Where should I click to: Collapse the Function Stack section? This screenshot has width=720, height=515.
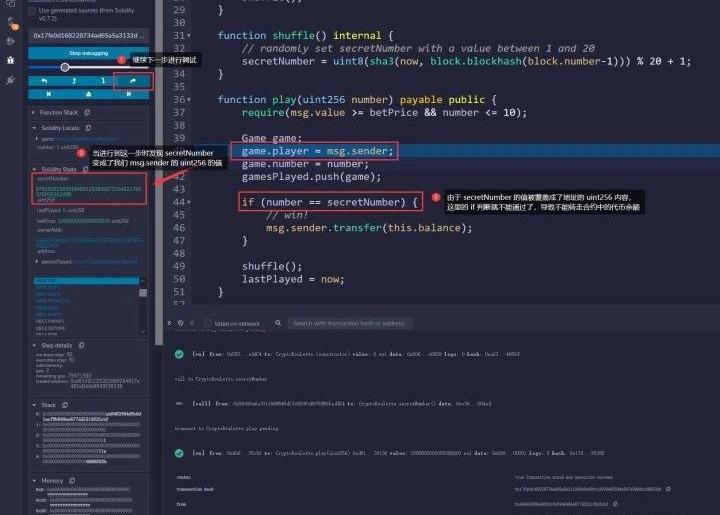point(33,113)
